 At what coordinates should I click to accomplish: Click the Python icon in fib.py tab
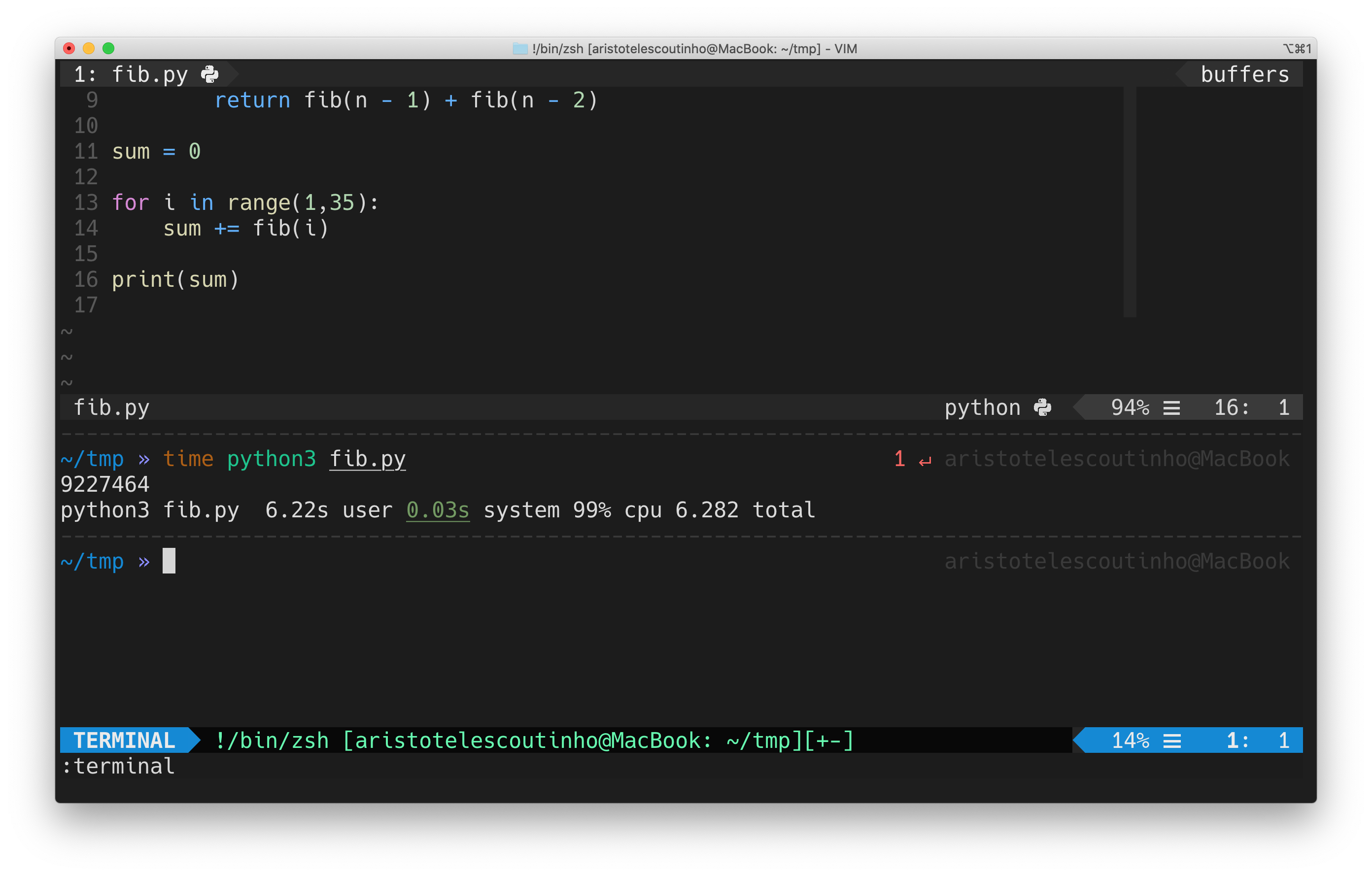tap(209, 74)
